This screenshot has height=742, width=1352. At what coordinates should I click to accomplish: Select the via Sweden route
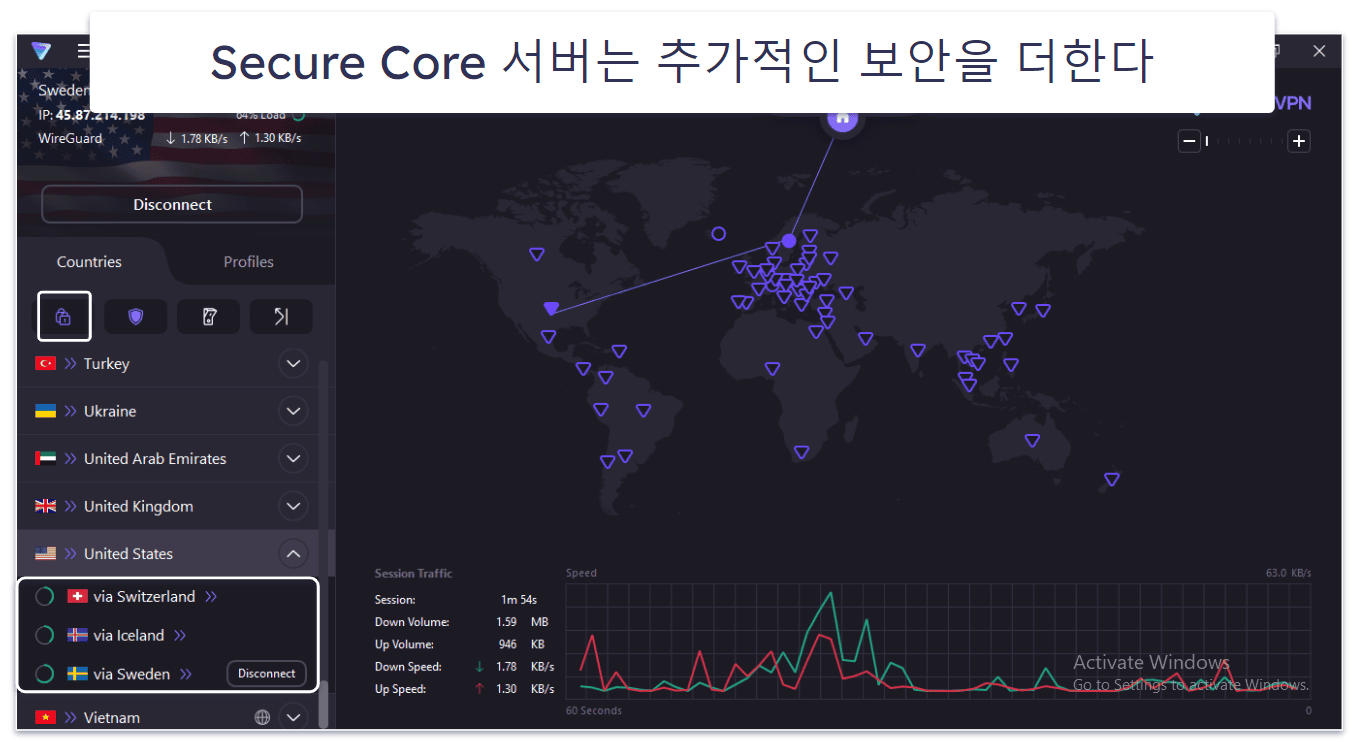pos(132,674)
